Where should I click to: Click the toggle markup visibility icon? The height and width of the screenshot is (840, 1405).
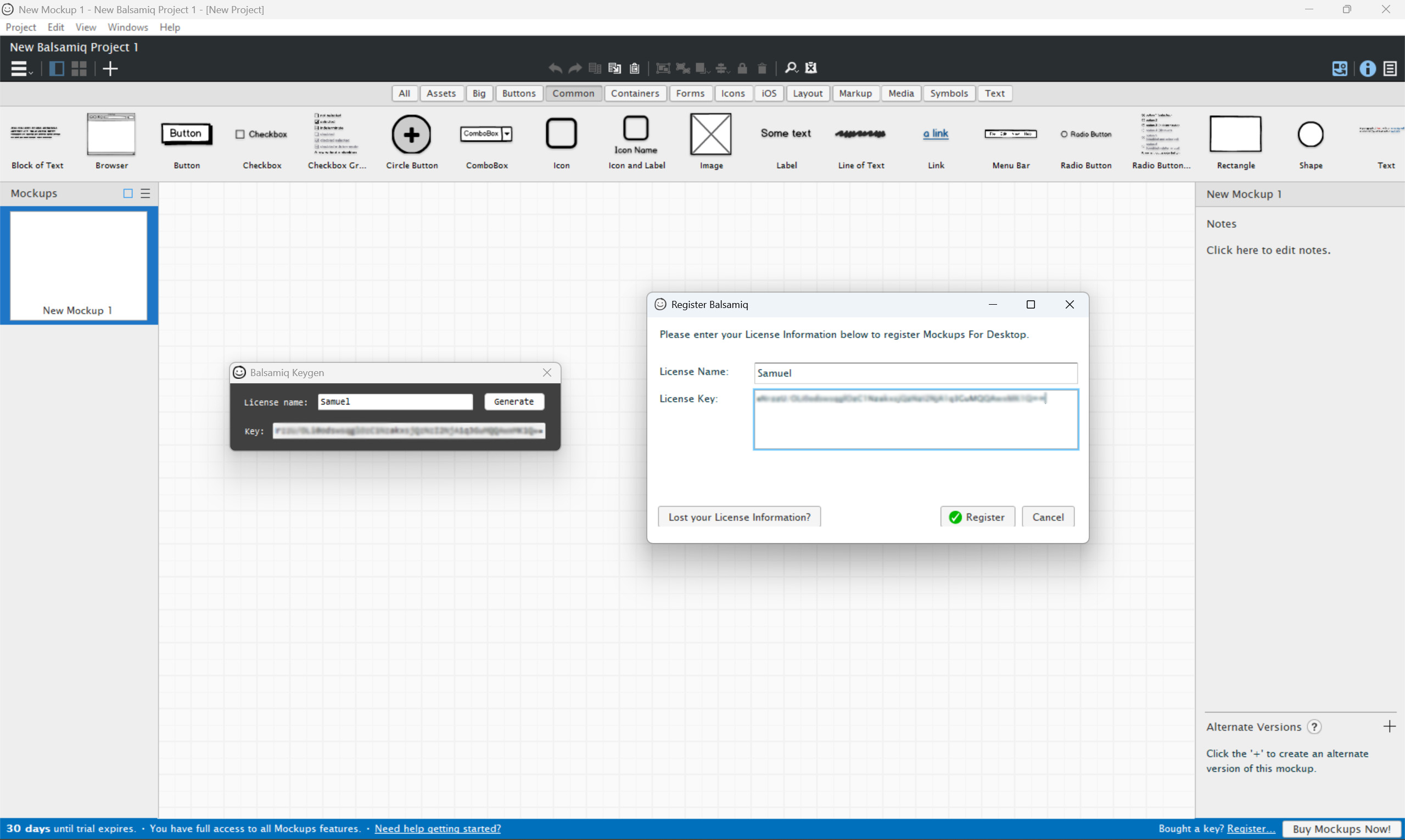tap(810, 68)
